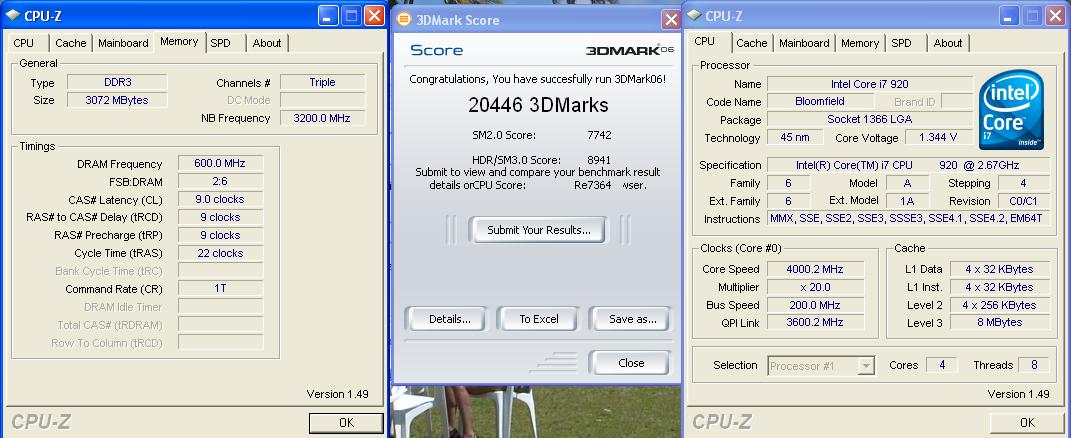Image resolution: width=1071 pixels, height=438 pixels.
Task: Click the HDR/SM3.0 Score value 8941
Action: coord(599,161)
